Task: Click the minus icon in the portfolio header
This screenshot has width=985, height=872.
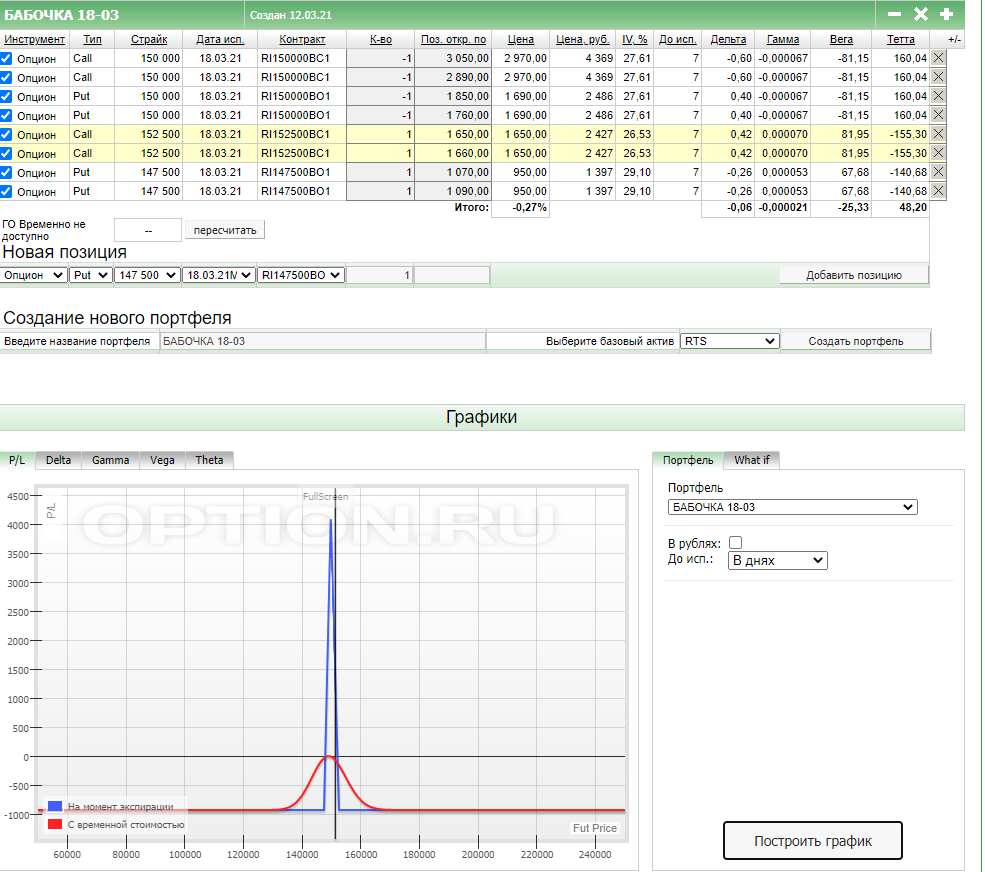Action: tap(894, 14)
